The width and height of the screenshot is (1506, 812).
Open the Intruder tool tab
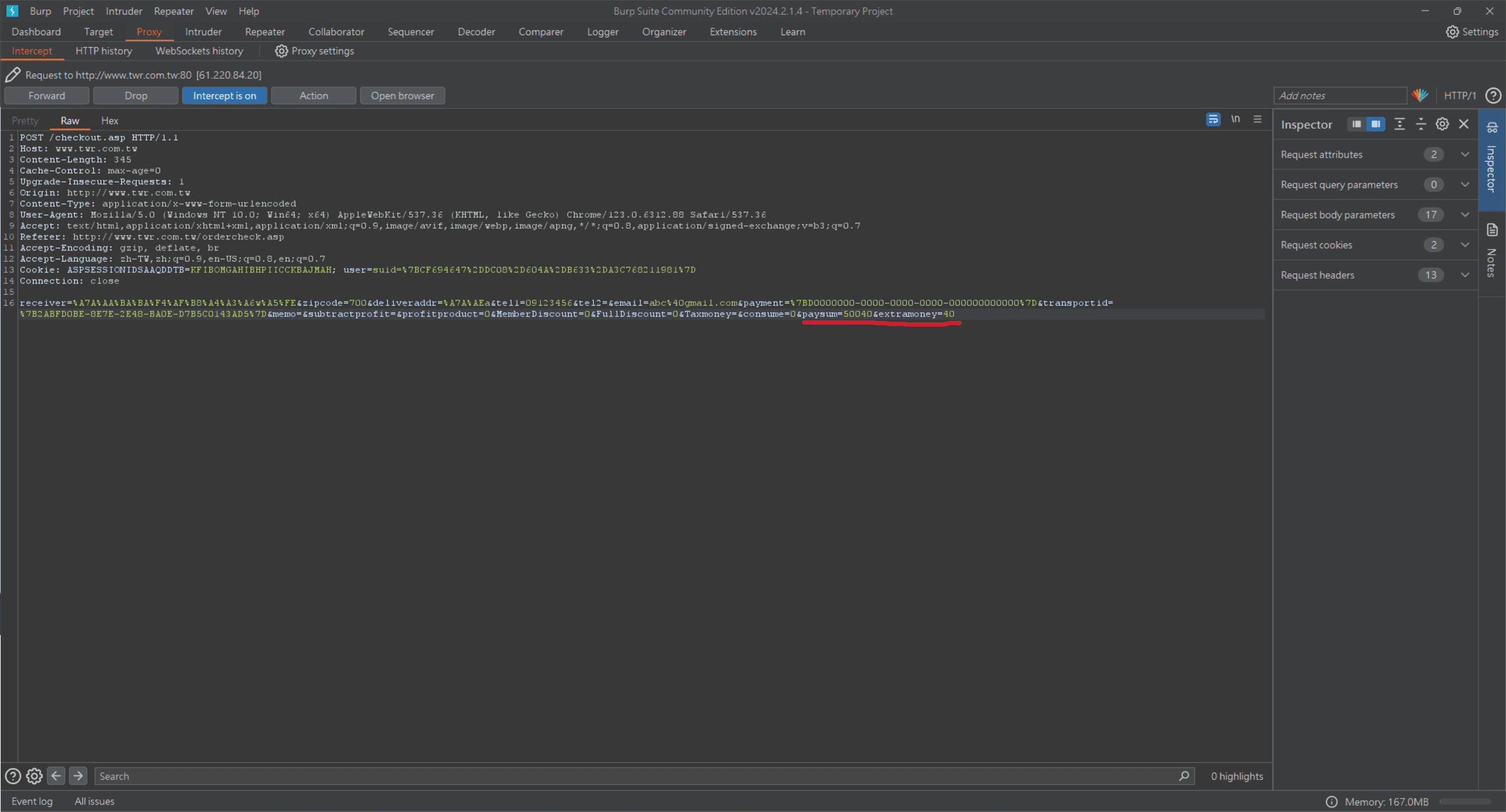pos(203,32)
